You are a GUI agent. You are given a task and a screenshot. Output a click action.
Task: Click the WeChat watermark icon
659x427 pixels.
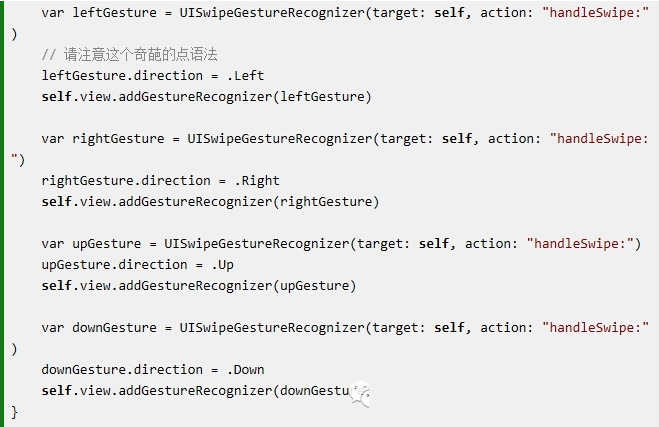coord(360,394)
